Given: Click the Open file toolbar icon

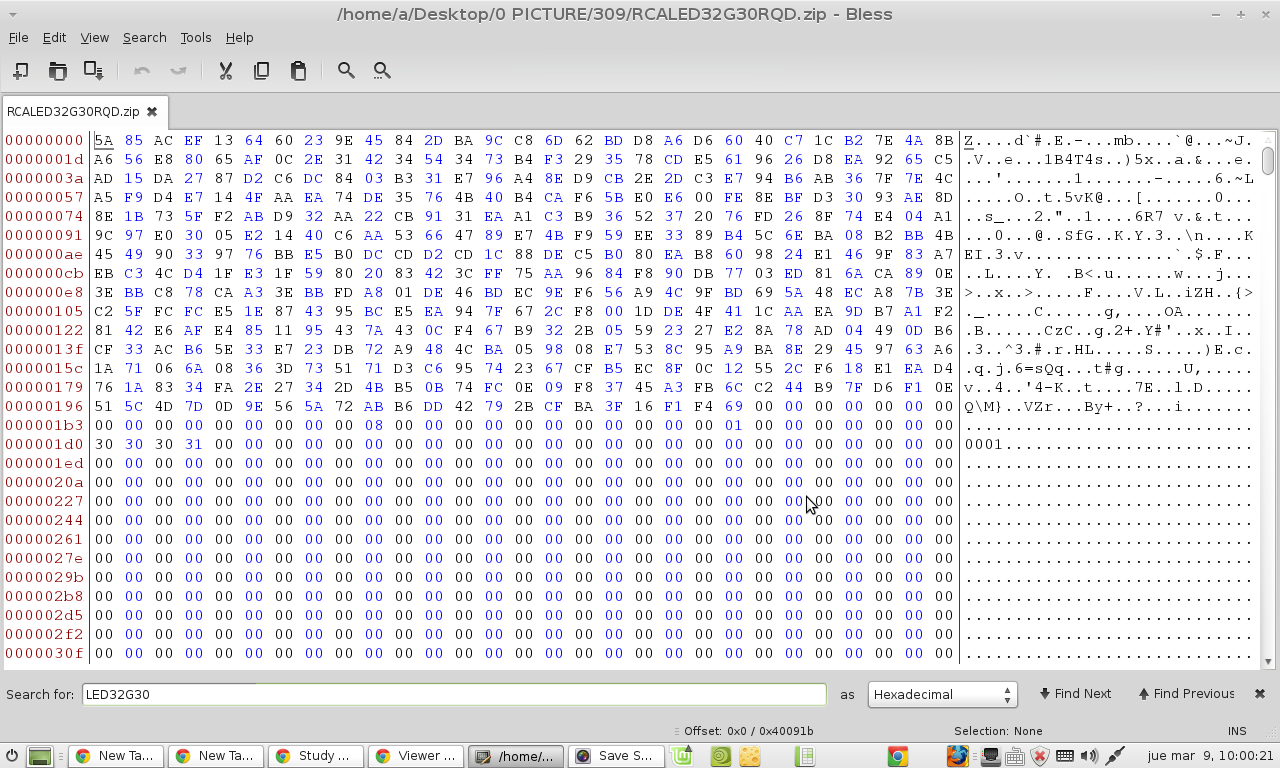Looking at the screenshot, I should (57, 70).
